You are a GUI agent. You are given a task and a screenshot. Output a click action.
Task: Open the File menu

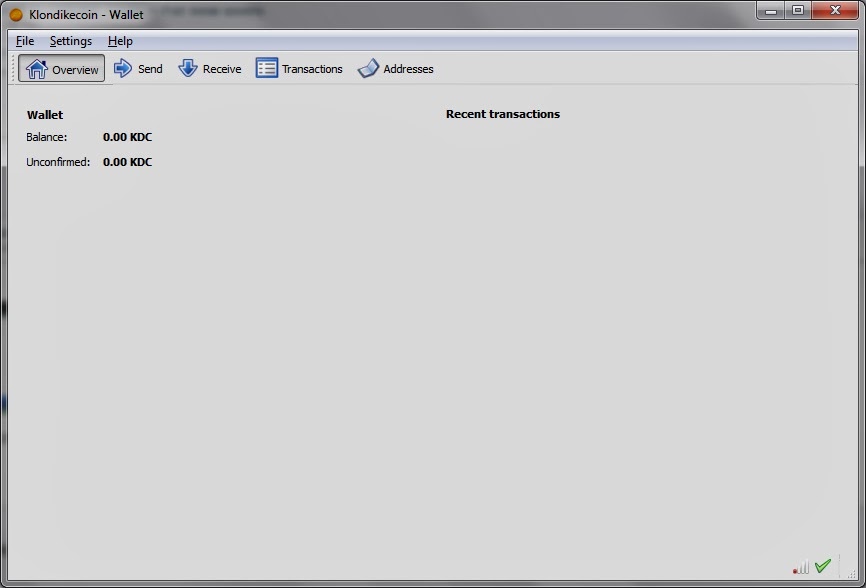click(25, 41)
